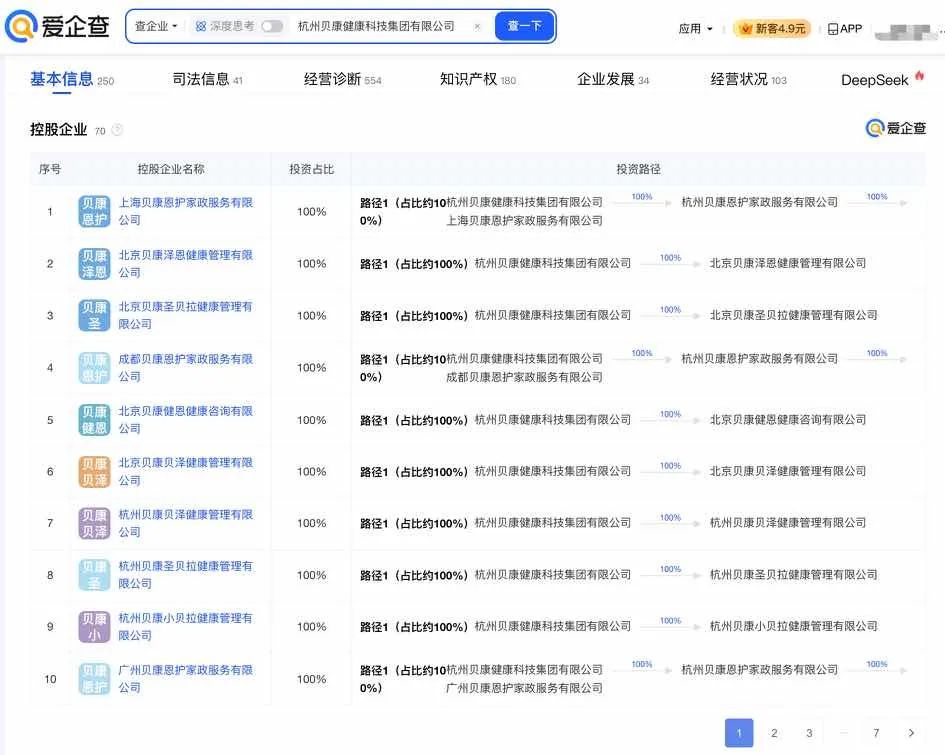The image size is (945, 755).
Task: Open 杭州贝康圣贝拉健康管理有限公司 company logo
Action: coord(95,575)
